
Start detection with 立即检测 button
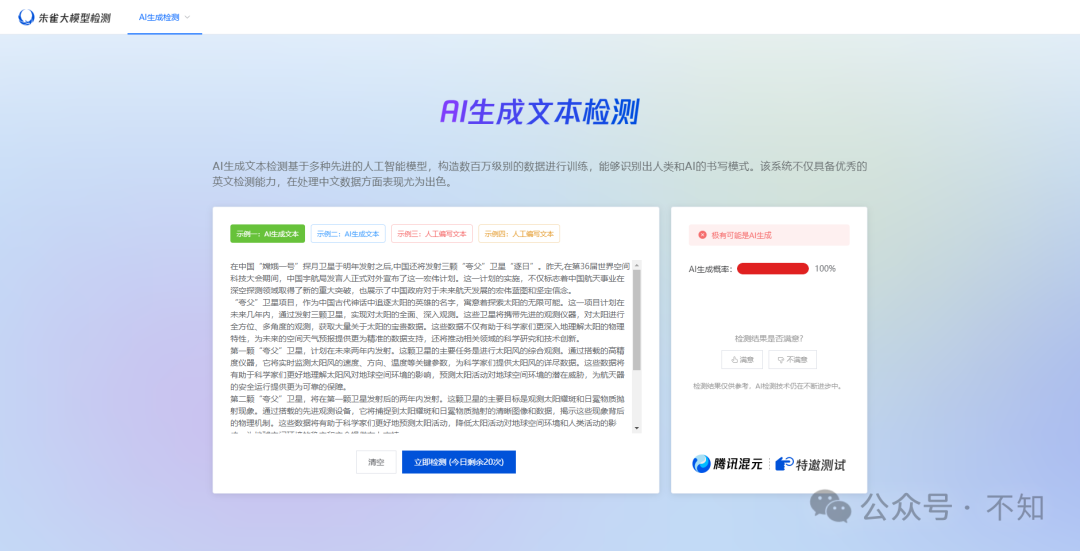459,462
